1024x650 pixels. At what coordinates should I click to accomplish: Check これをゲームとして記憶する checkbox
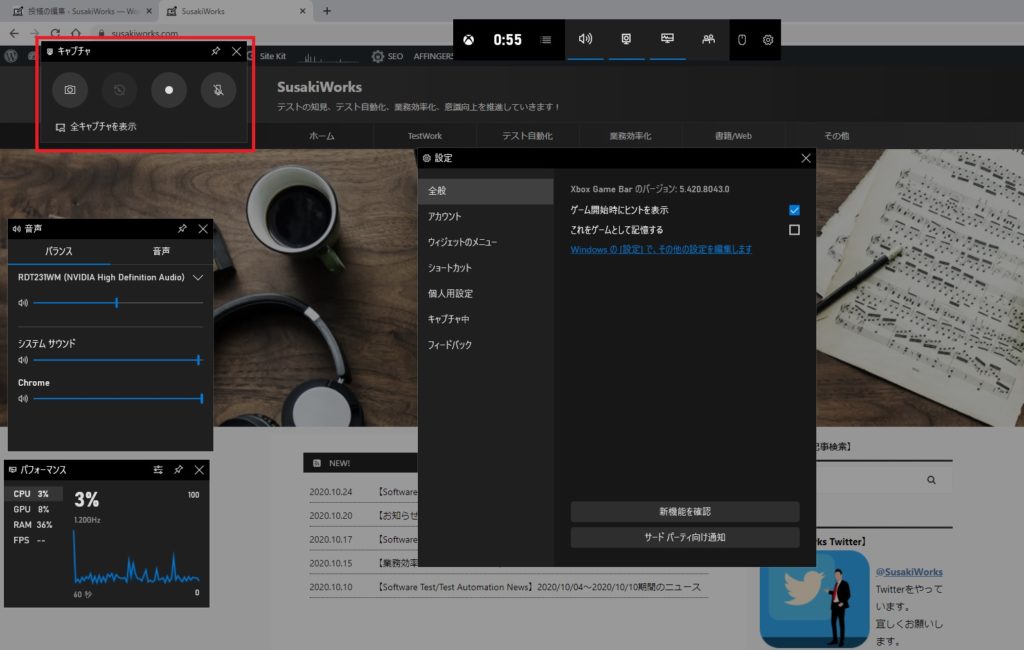tap(794, 230)
